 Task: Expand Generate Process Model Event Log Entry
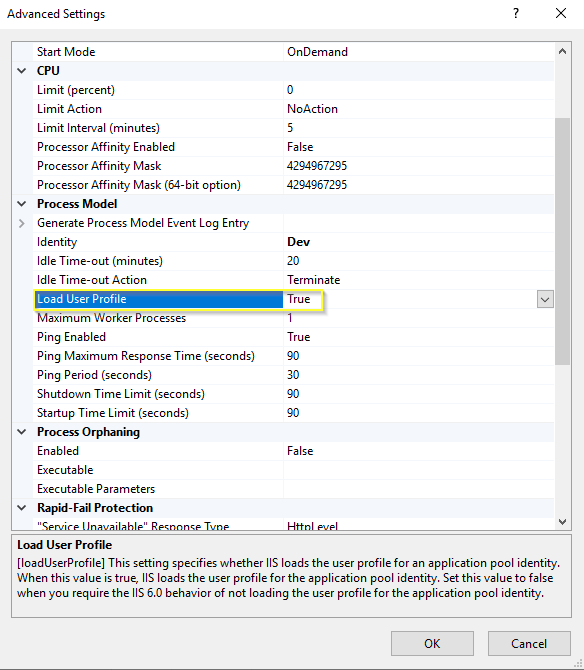tap(22, 223)
